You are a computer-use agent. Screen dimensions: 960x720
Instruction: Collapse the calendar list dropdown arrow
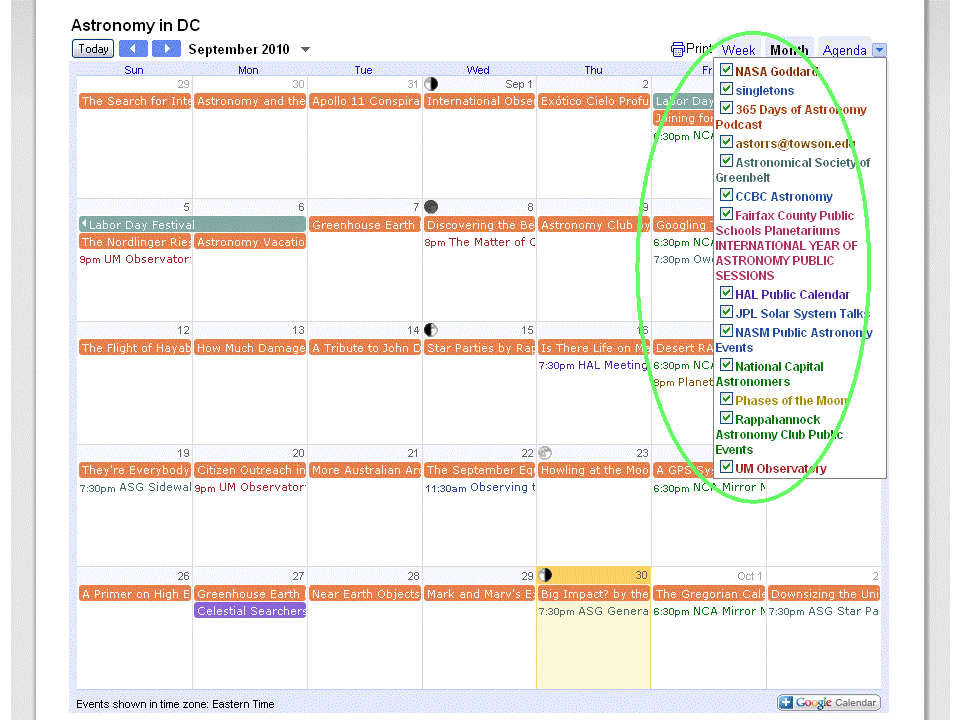(x=879, y=50)
